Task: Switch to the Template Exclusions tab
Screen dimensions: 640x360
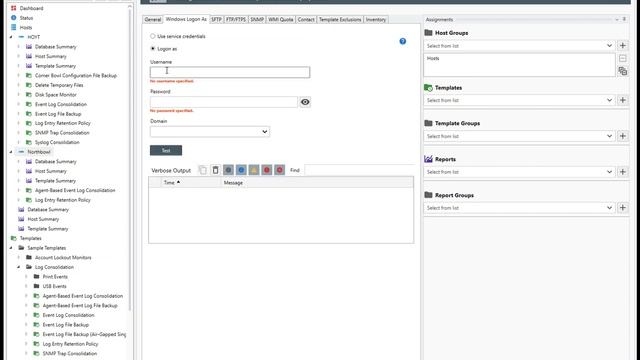Action: 340,20
